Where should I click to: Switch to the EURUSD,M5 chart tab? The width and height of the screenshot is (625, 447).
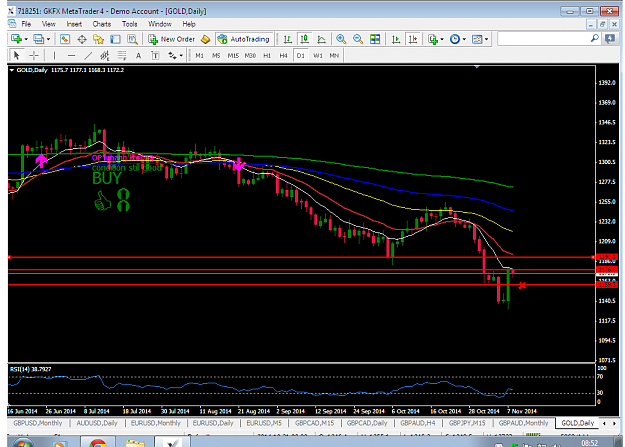coord(264,423)
